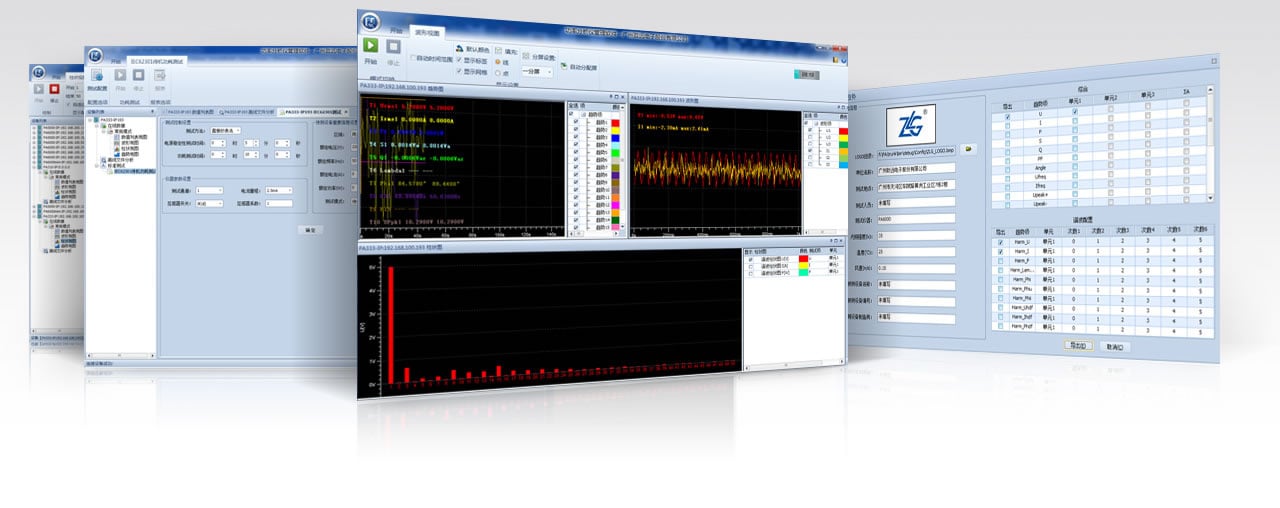Click 导出(O) export button in right window
Viewport: 1280px width, 508px height.
[x=1079, y=344]
